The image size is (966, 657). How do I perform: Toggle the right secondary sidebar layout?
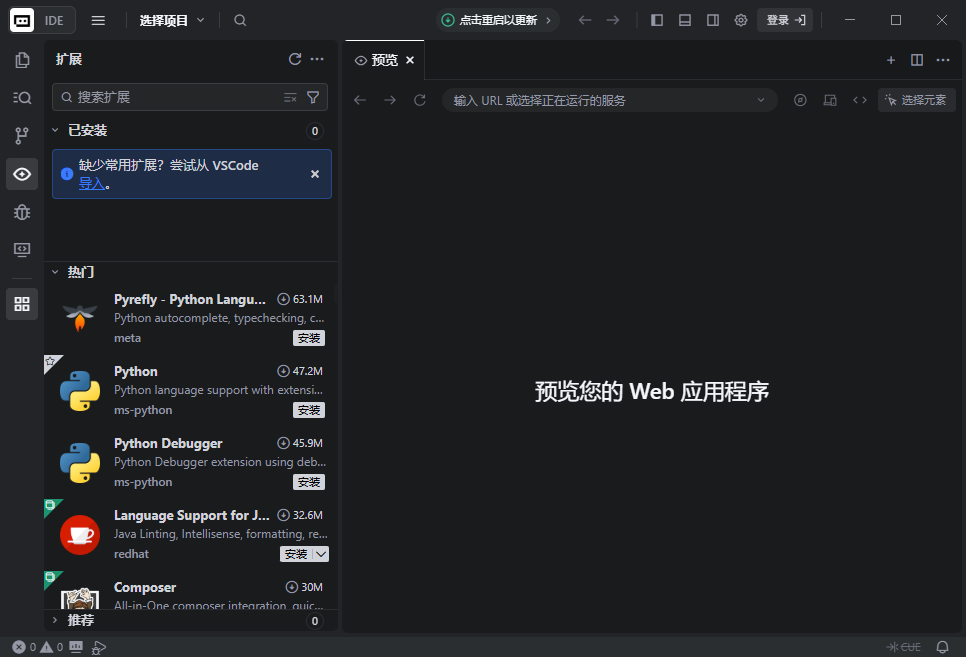[713, 20]
